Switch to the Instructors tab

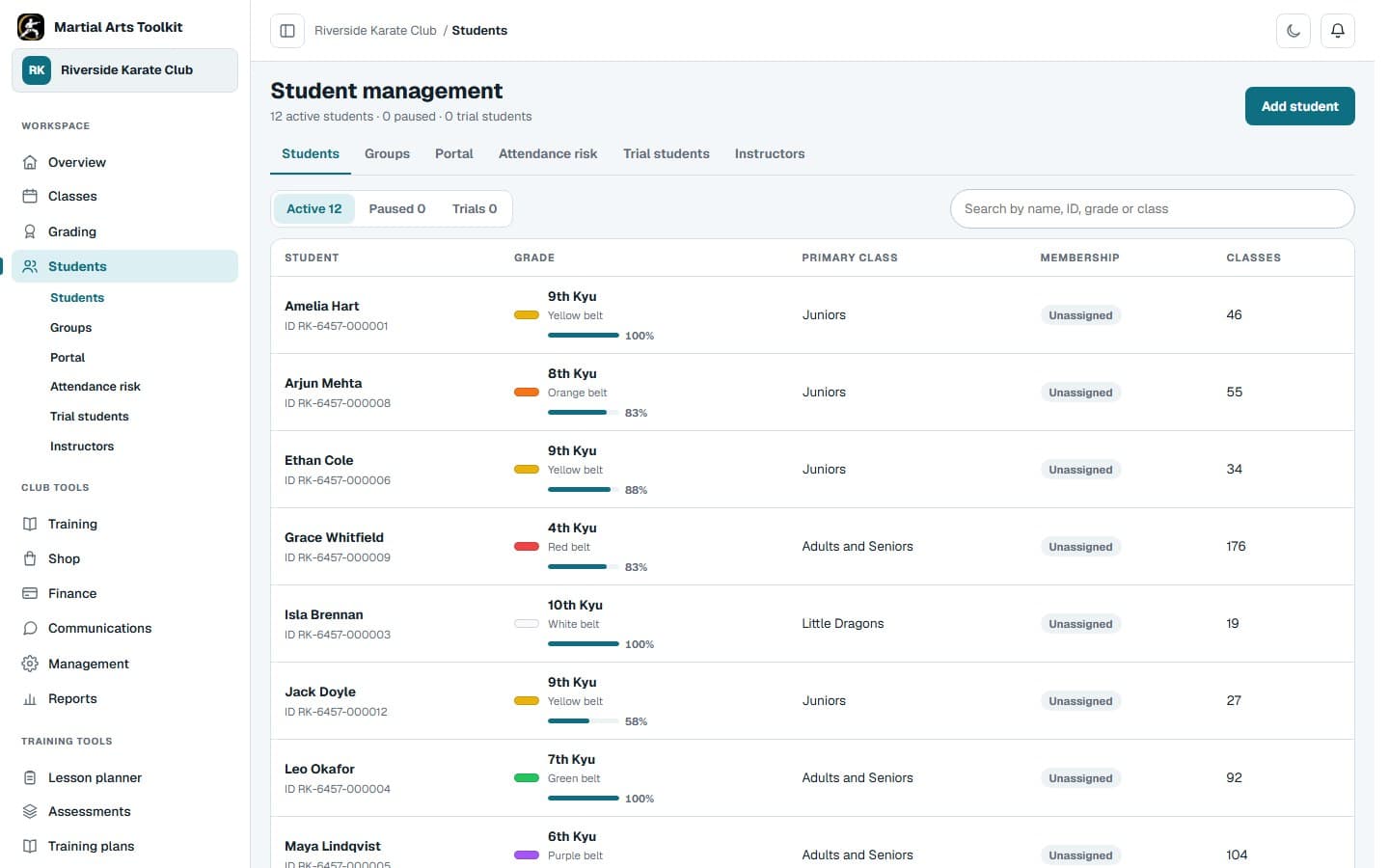[770, 153]
